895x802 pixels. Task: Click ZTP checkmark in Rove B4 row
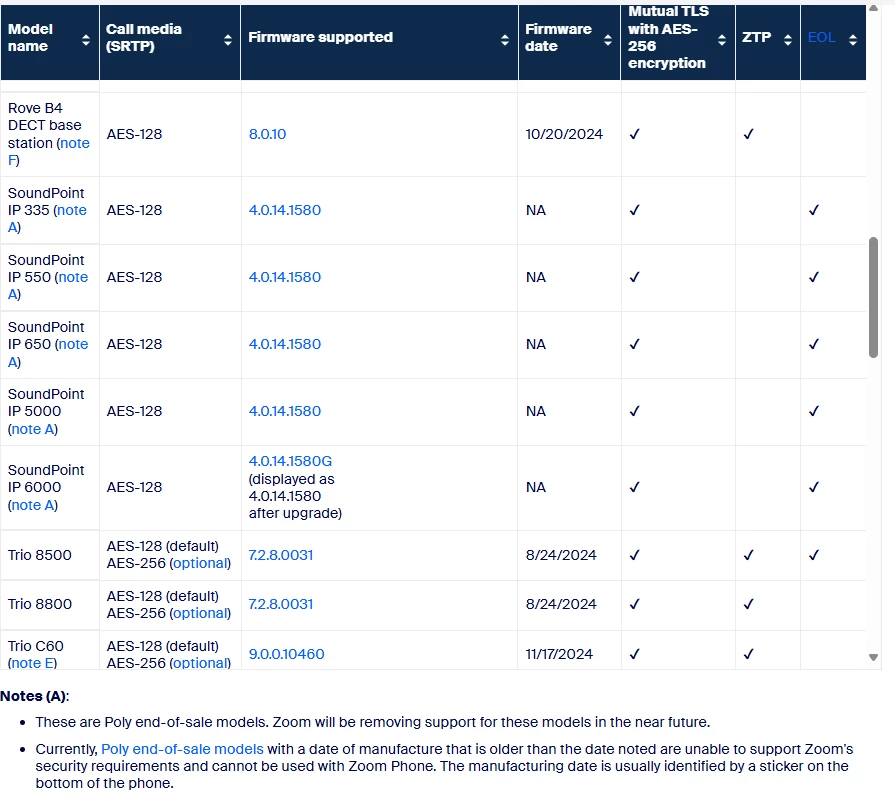(x=748, y=134)
